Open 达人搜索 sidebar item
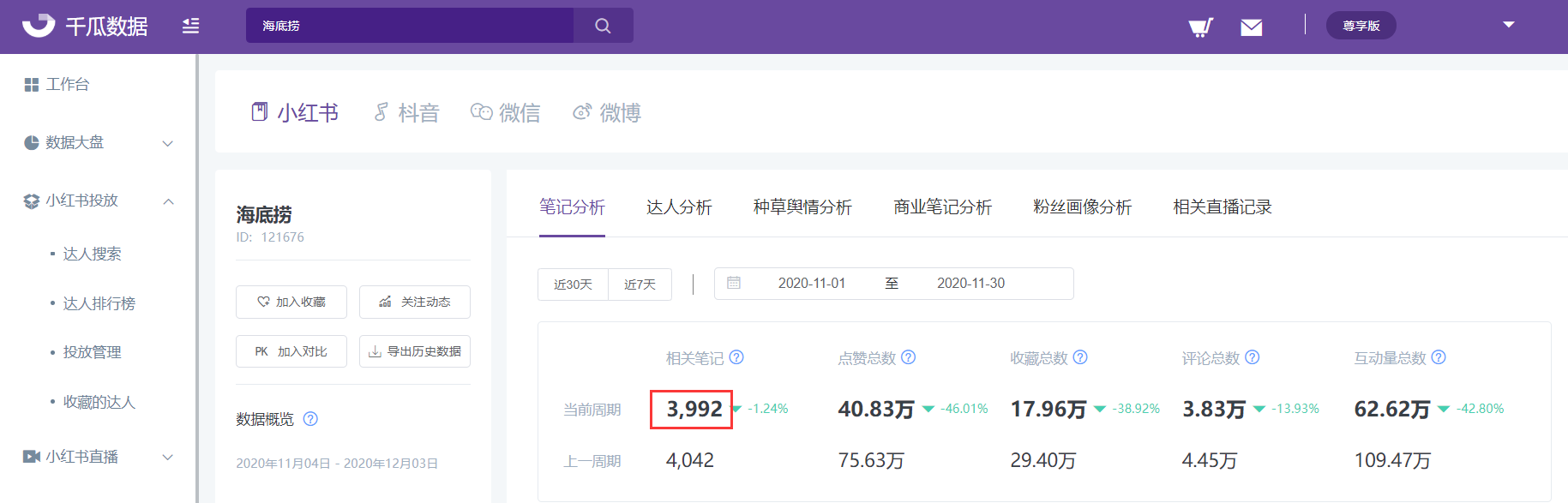 click(x=92, y=254)
